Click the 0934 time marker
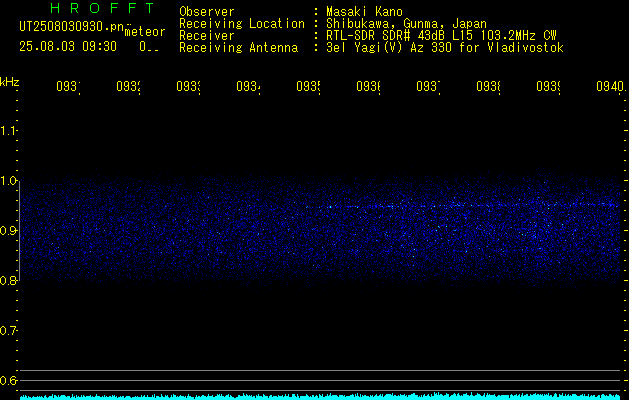The width and height of the screenshot is (629, 400). 248,86
